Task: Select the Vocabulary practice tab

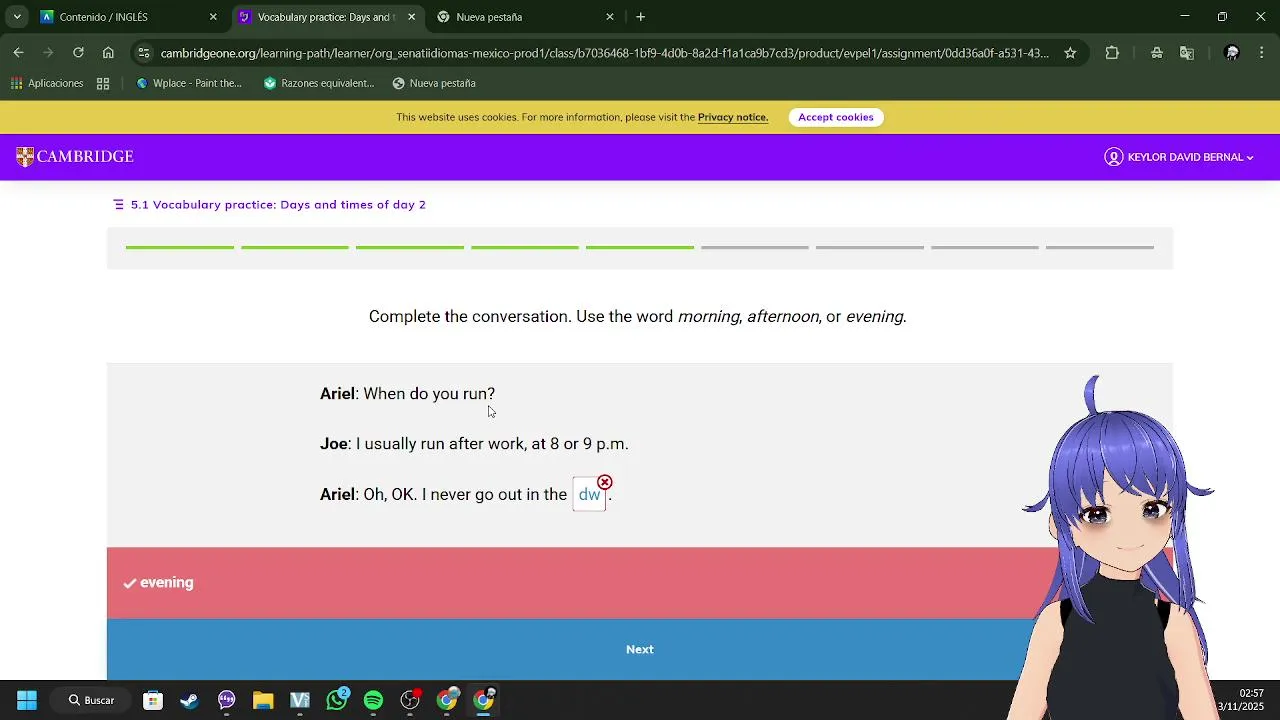Action: pos(326,17)
